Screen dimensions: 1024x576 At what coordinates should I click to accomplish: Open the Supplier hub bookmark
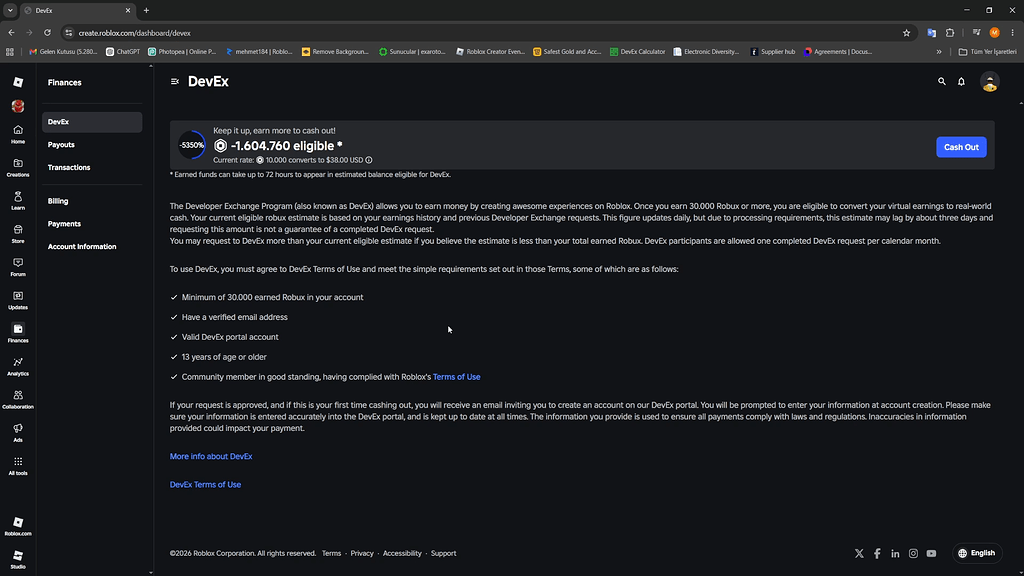[x=773, y=52]
